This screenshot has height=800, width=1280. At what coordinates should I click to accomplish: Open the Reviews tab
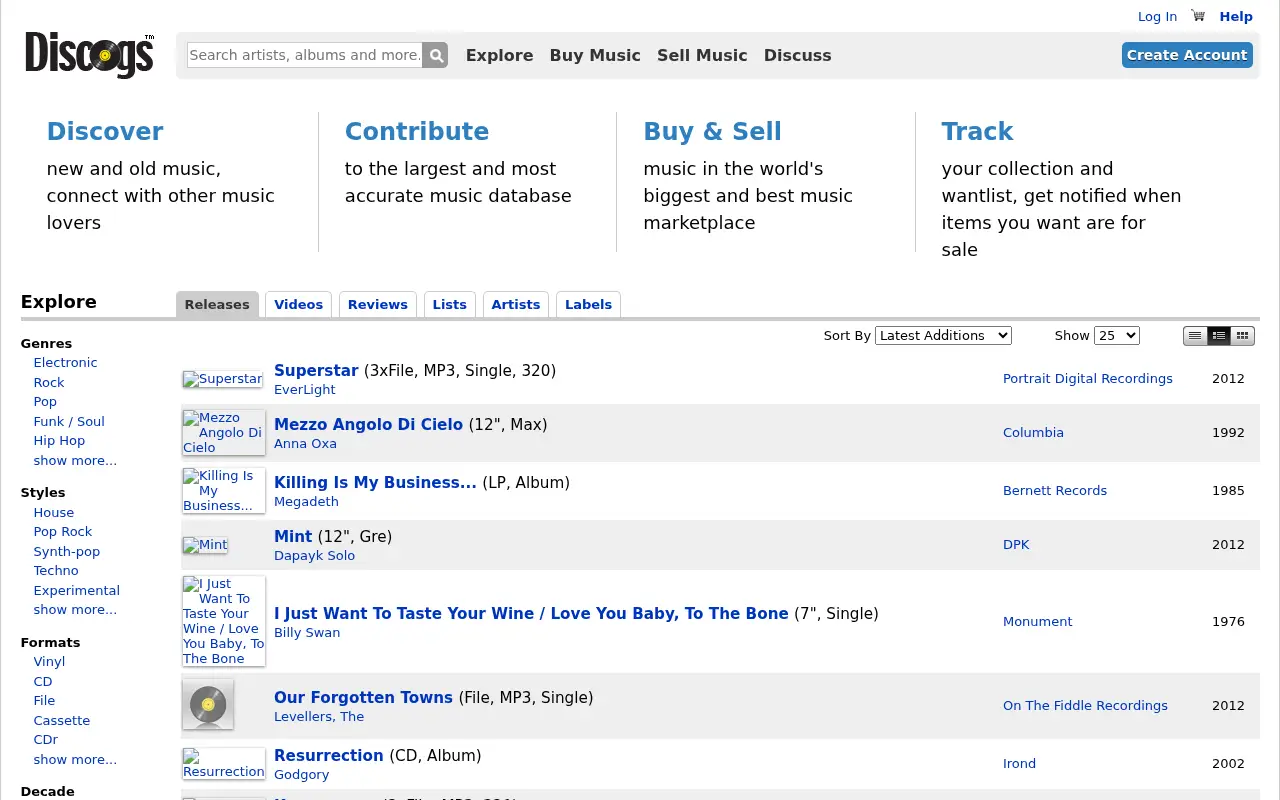378,305
